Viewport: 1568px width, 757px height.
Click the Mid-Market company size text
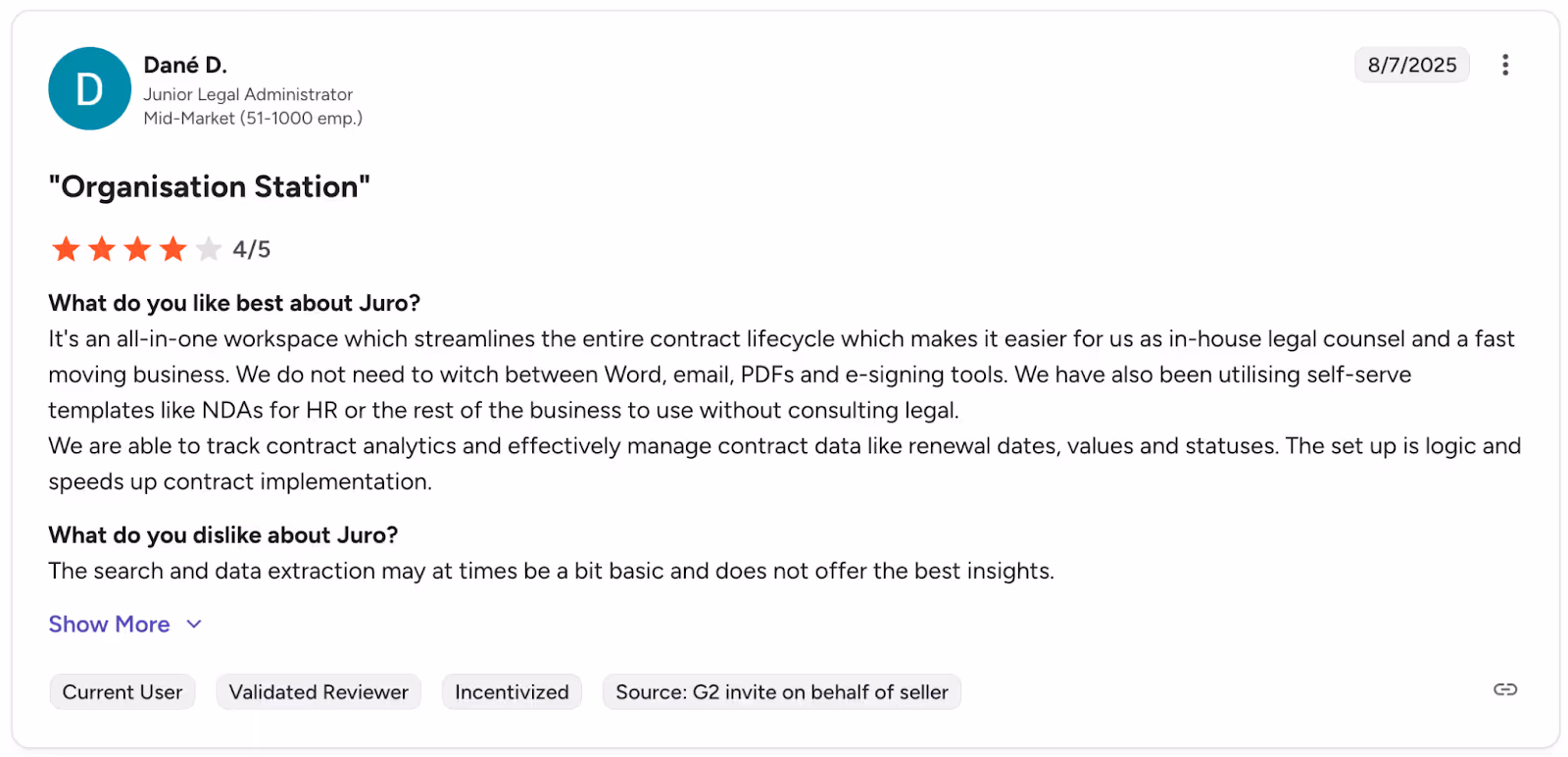(x=253, y=118)
